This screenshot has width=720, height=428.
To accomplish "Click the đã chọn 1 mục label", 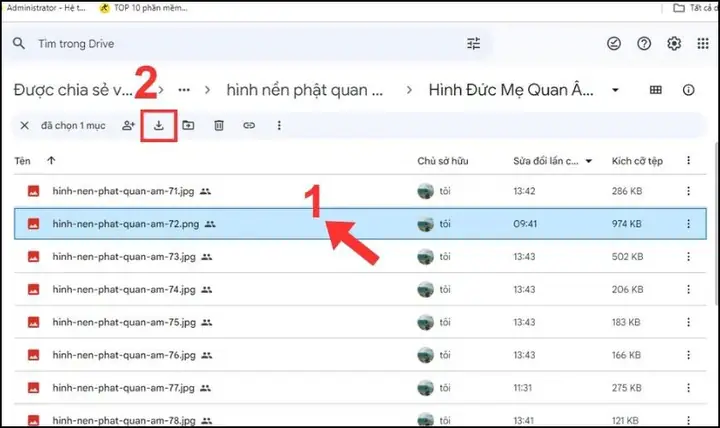I will 73,125.
